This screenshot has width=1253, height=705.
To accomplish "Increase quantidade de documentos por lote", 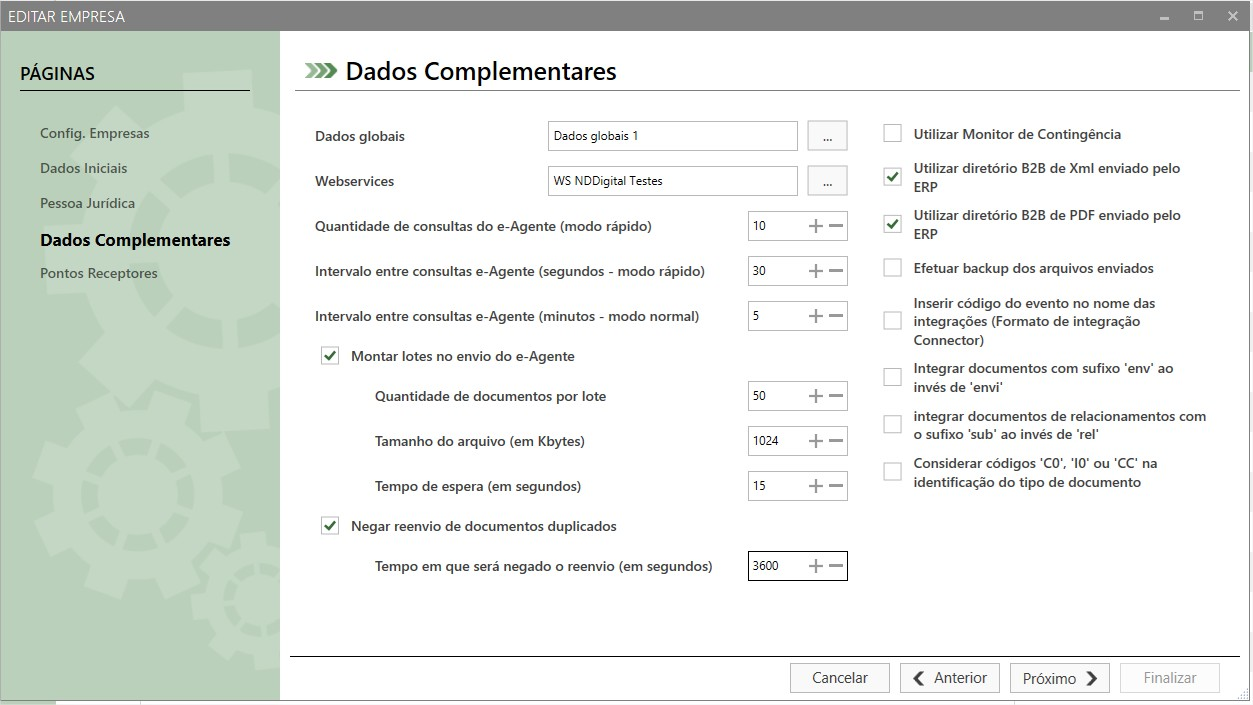I will 816,396.
